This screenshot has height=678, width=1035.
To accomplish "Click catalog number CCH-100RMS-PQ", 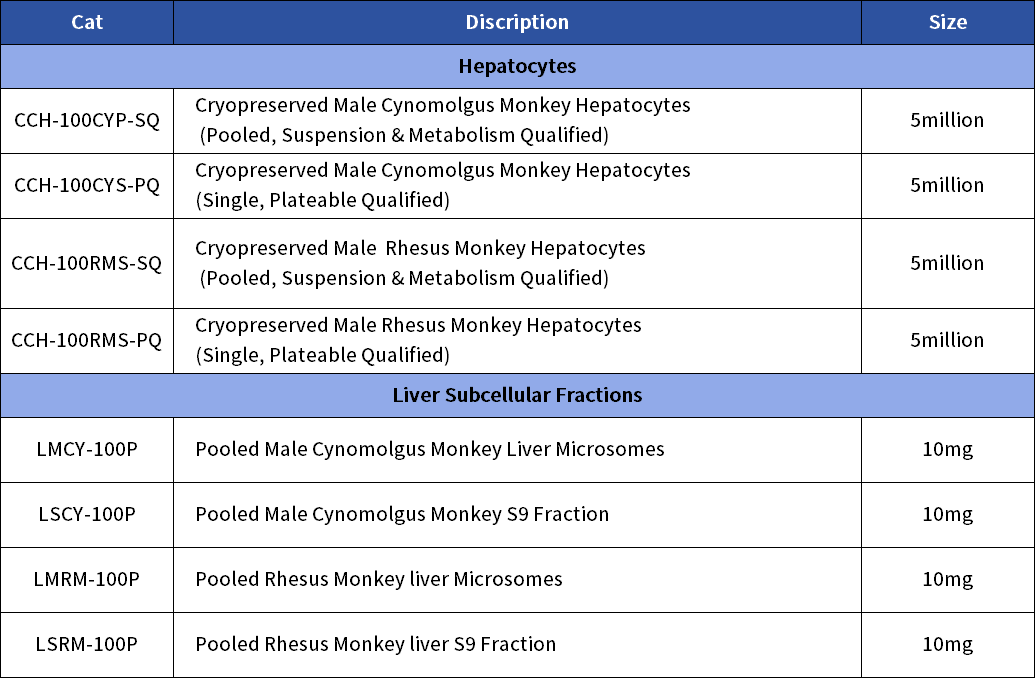I will coord(87,341).
